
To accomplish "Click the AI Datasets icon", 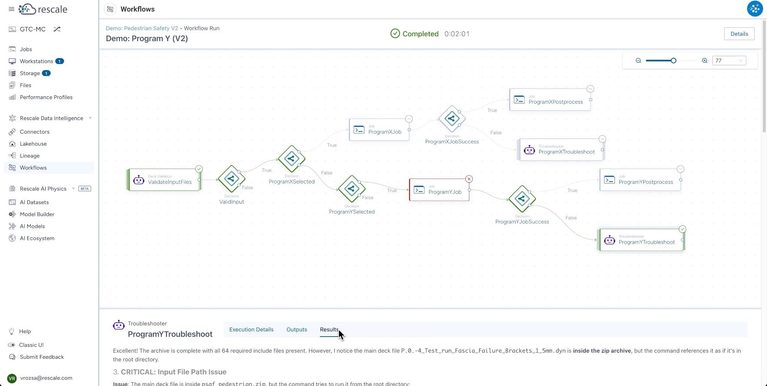I will click(x=12, y=202).
